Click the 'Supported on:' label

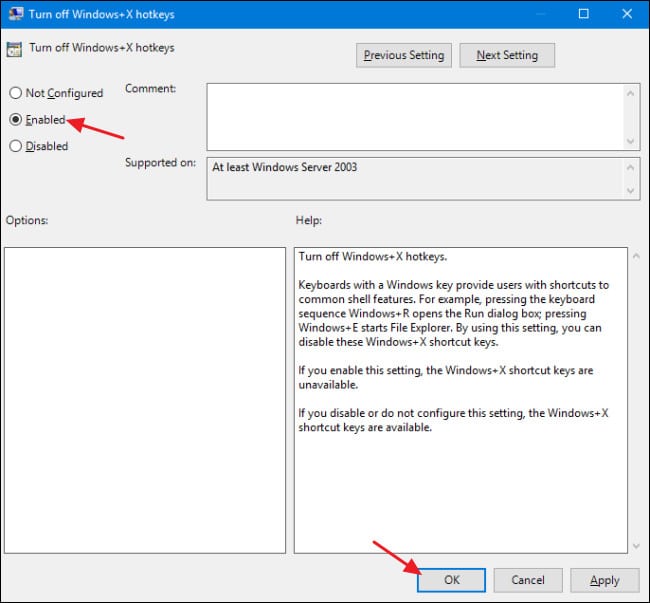(x=160, y=162)
